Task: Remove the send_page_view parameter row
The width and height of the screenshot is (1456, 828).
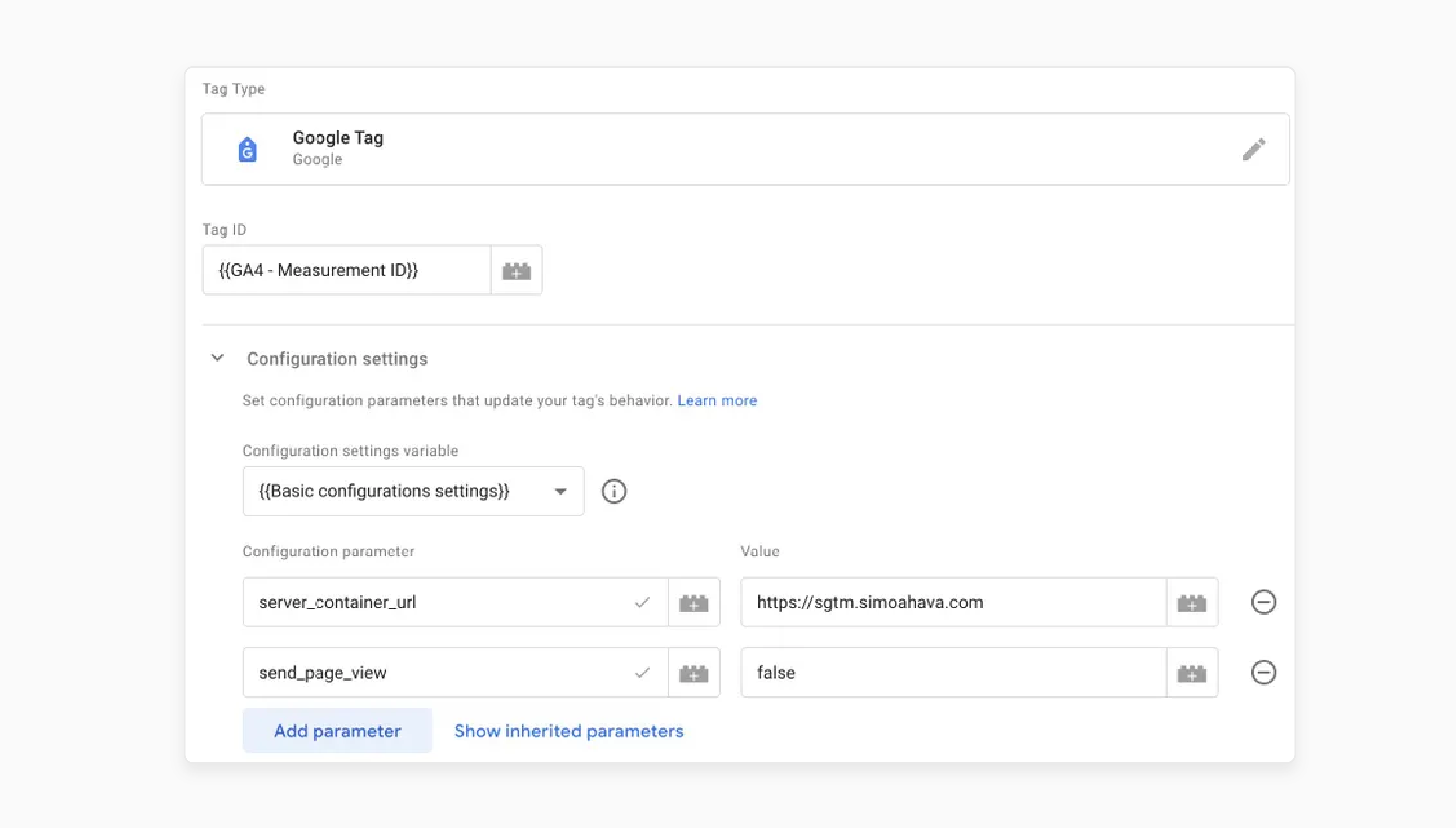Action: click(x=1264, y=673)
